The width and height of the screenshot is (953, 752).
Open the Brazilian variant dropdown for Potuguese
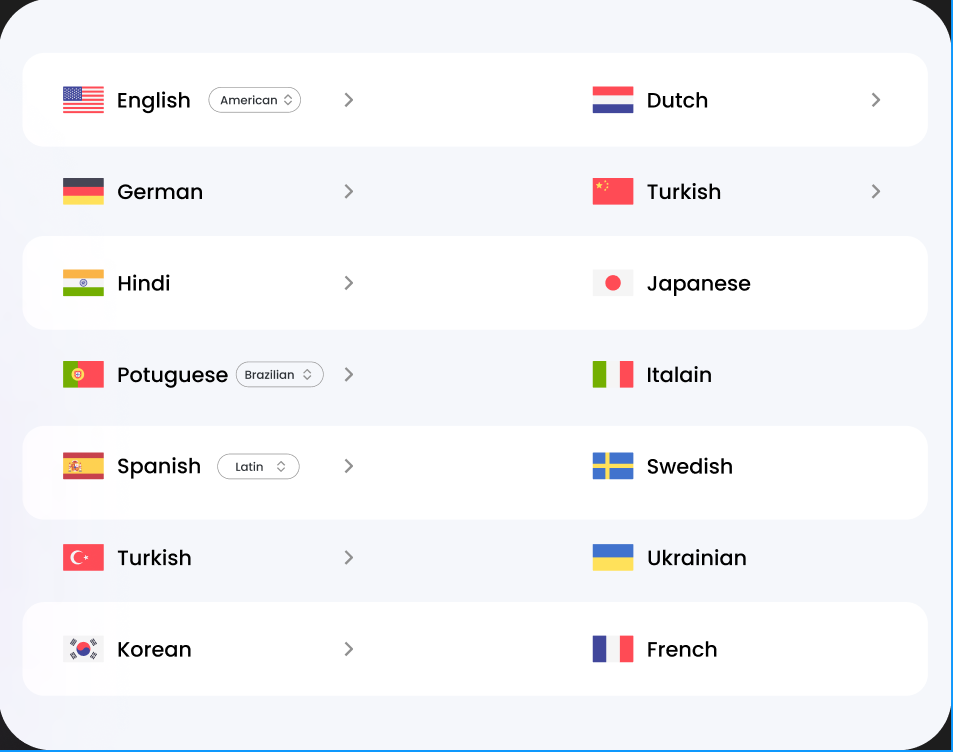[279, 374]
